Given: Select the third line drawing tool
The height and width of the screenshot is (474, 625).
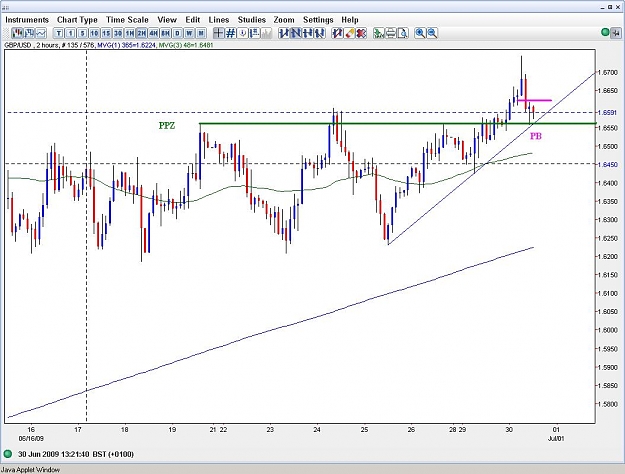Looking at the screenshot, I should pos(308,33).
